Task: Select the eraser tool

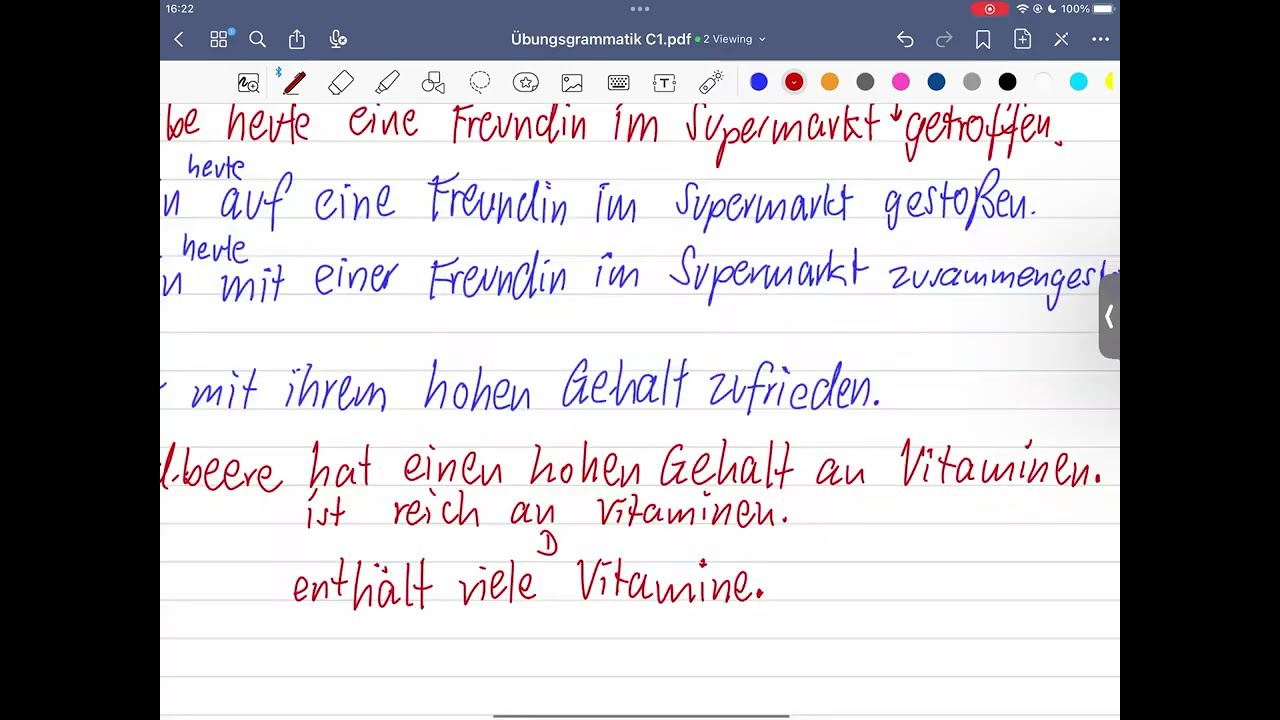Action: point(341,82)
